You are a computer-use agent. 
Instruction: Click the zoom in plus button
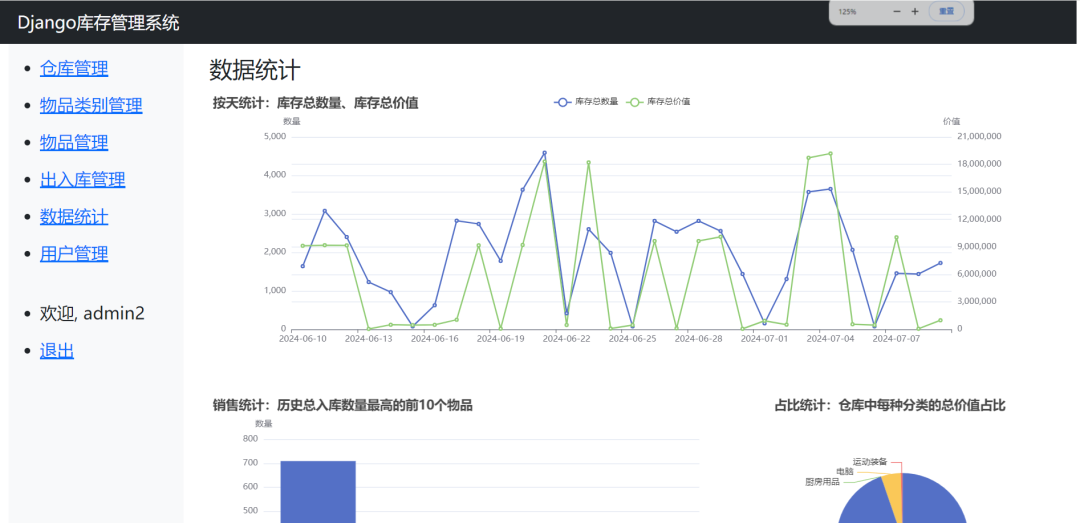pos(915,12)
